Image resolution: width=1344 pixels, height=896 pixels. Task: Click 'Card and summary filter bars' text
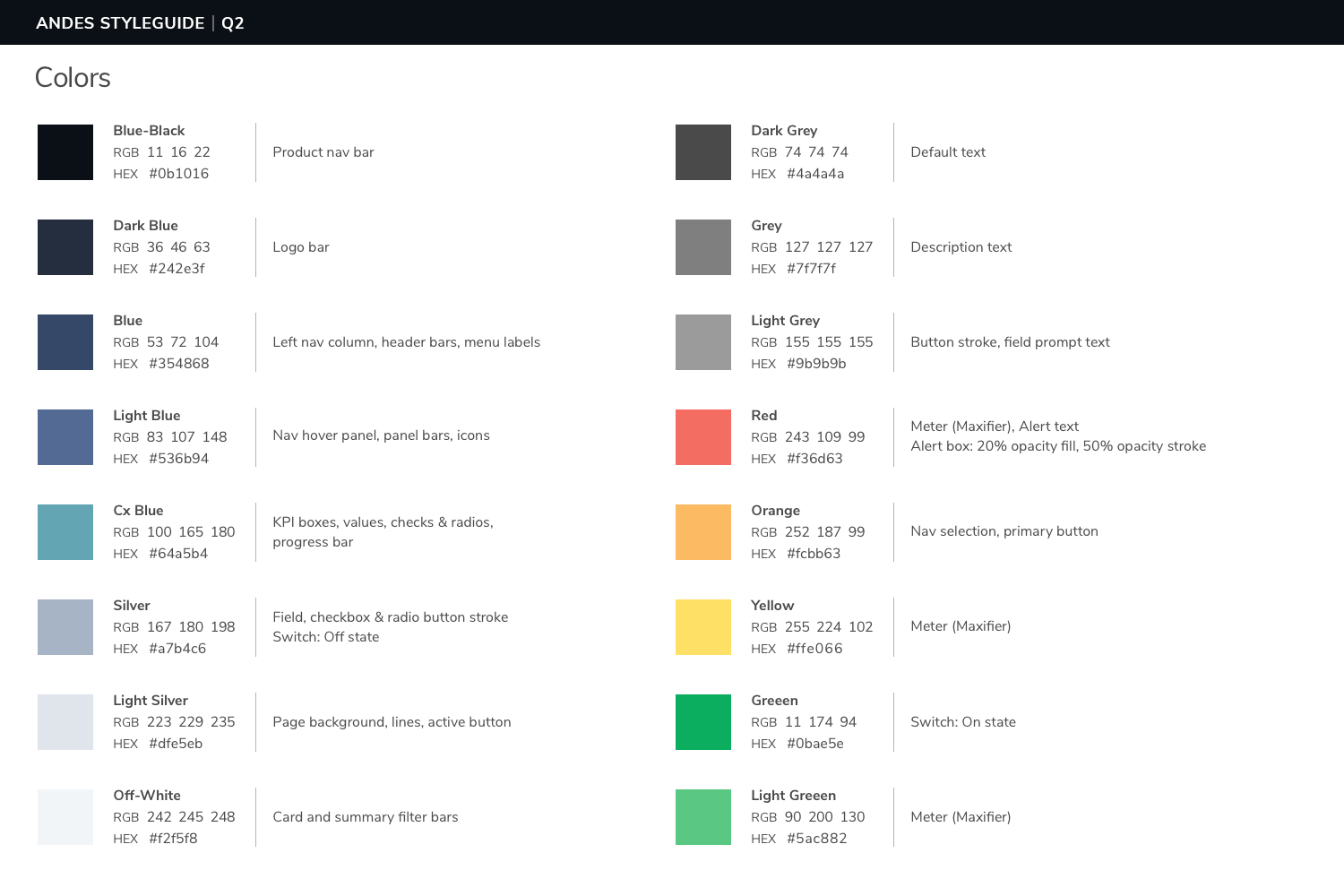(366, 817)
